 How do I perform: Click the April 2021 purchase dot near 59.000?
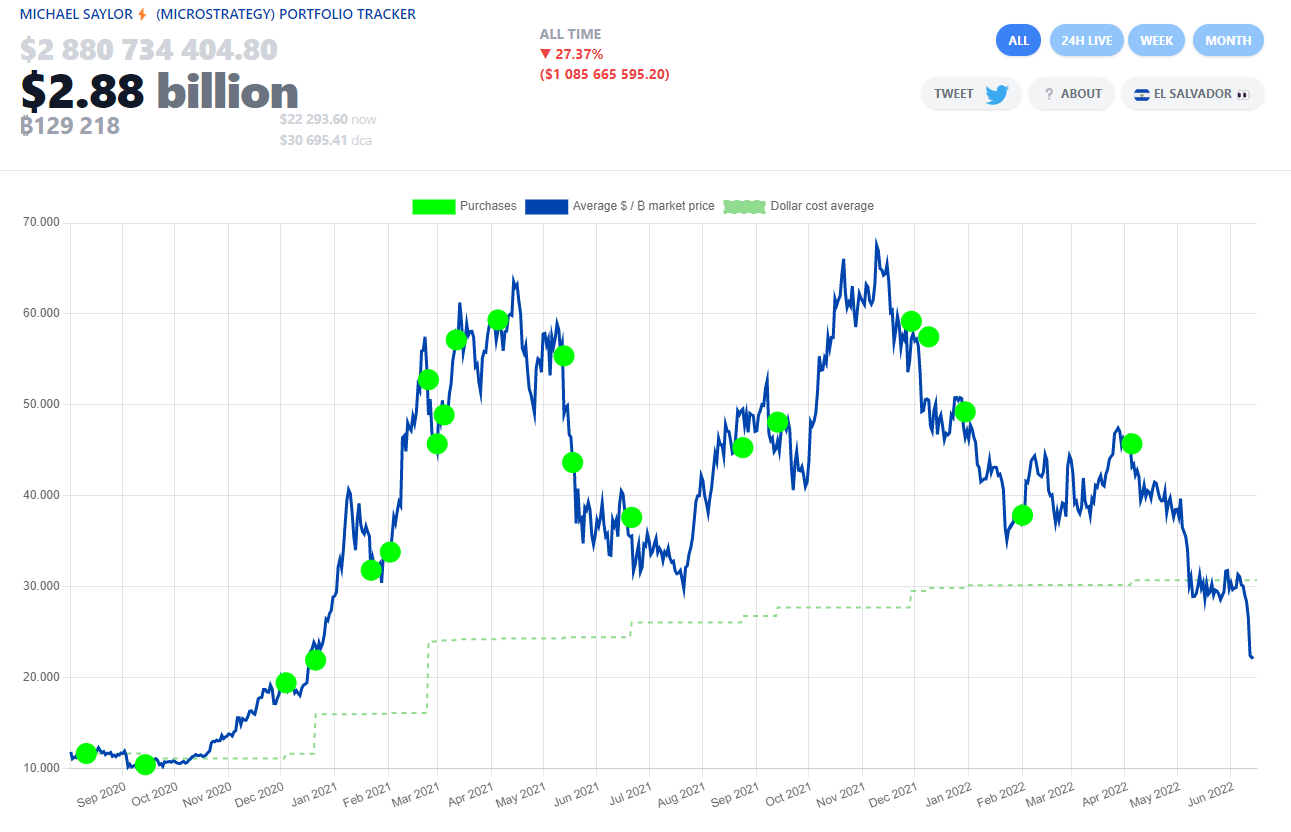tap(498, 320)
